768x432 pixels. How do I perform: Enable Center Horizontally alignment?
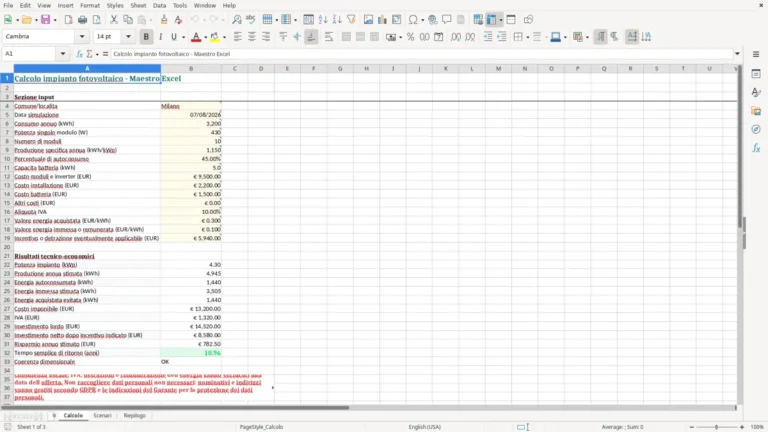coord(252,37)
